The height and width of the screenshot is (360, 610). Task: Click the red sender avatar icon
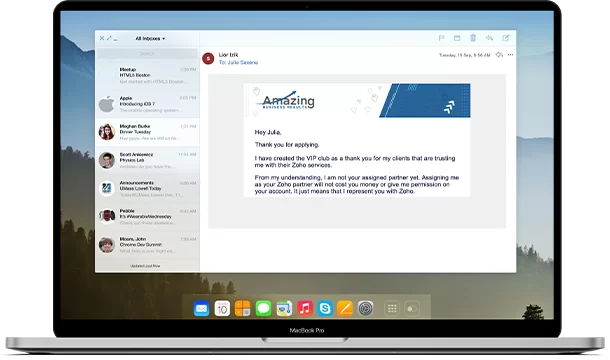pos(208,59)
